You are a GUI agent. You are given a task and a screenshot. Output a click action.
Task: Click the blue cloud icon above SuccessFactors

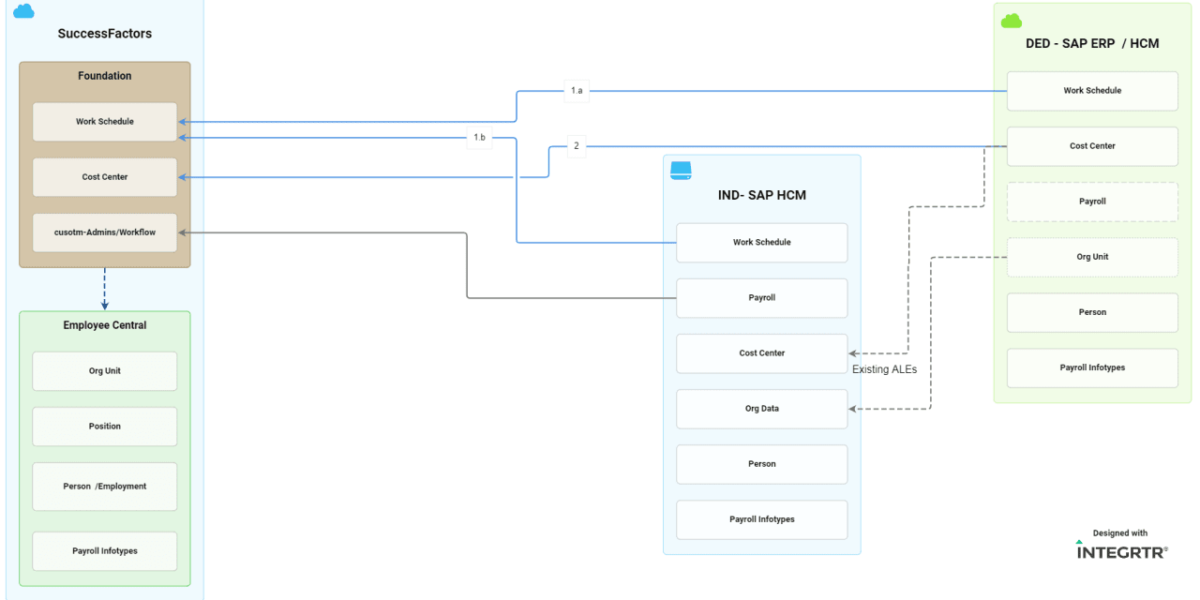(23, 11)
